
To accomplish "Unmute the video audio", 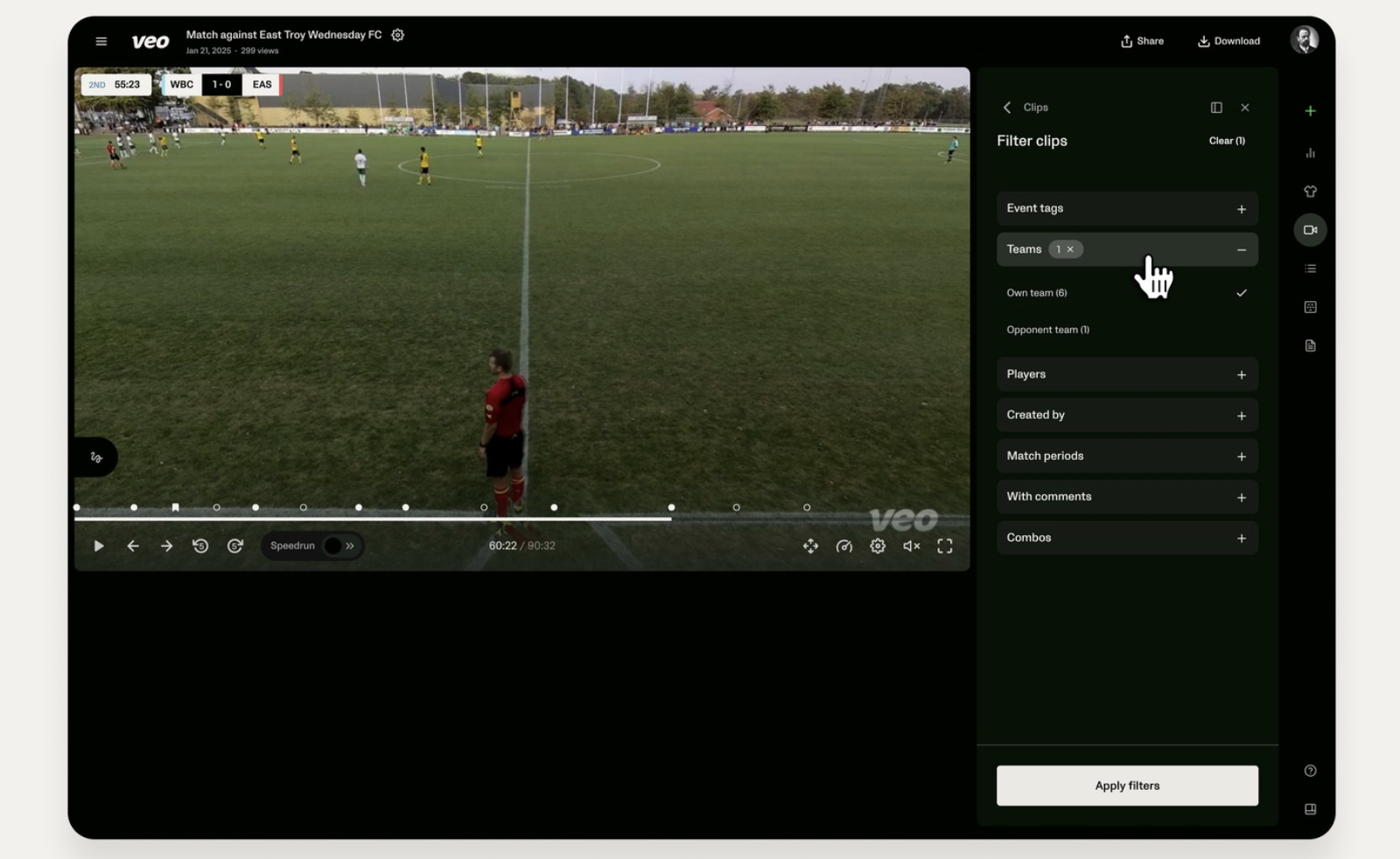I will tap(911, 546).
